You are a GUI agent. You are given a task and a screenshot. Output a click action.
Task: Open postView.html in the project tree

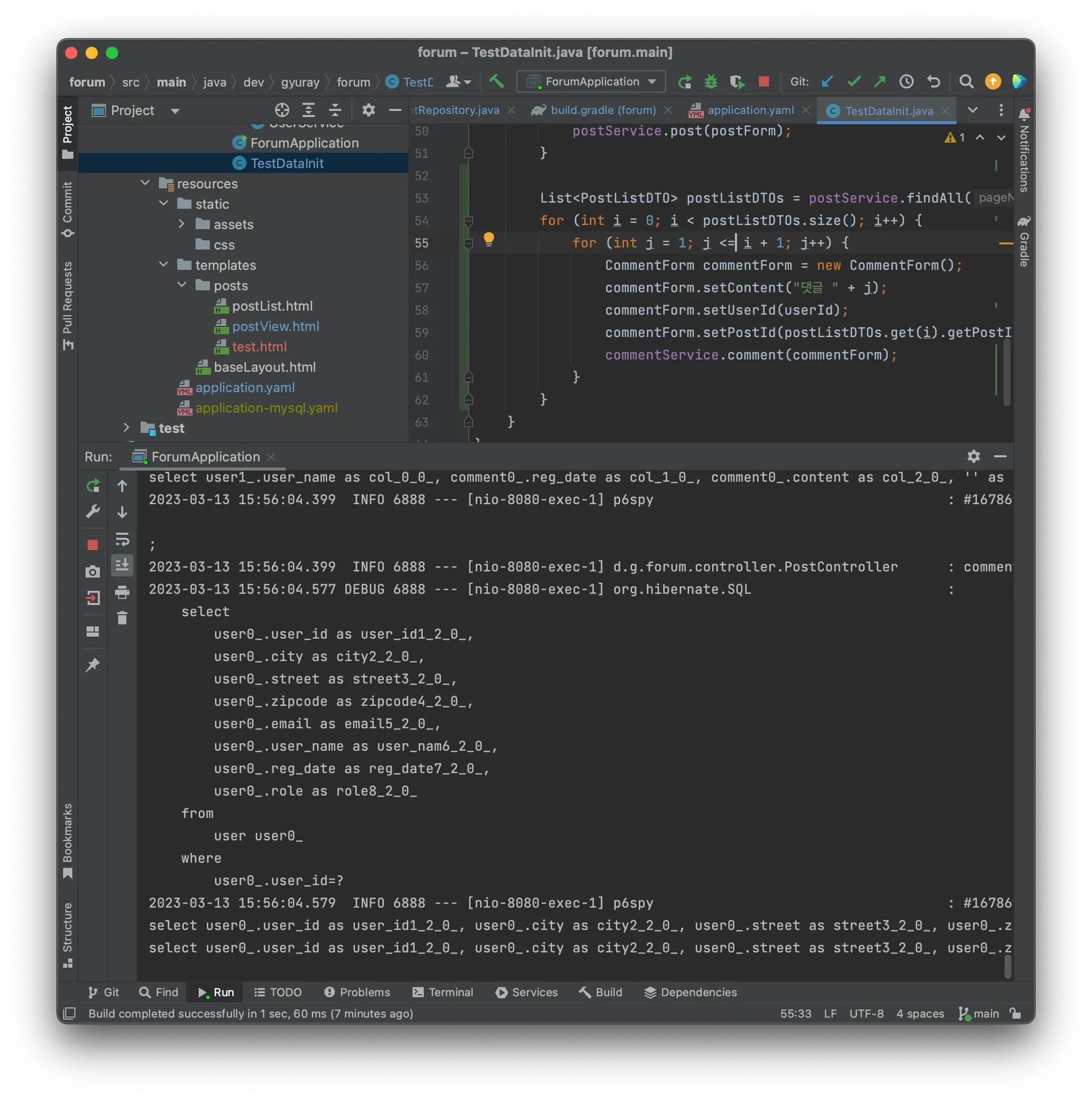point(275,326)
